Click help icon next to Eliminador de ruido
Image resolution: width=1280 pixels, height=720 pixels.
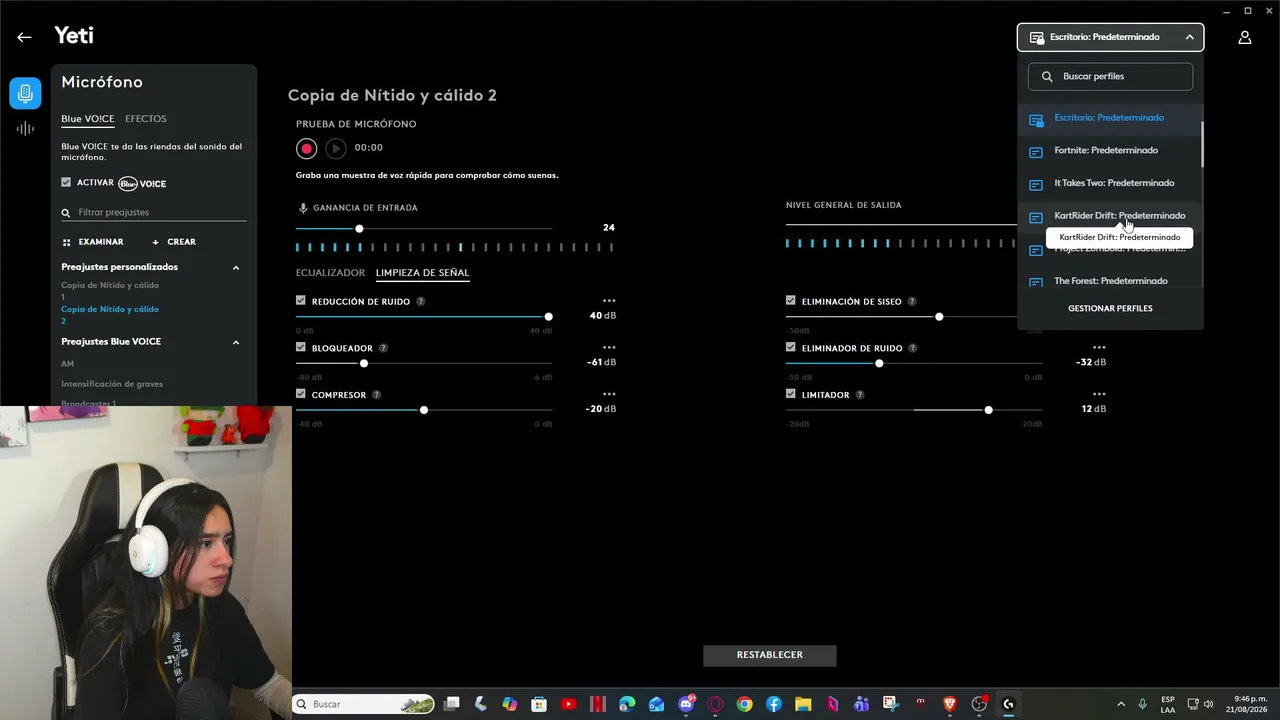click(913, 348)
